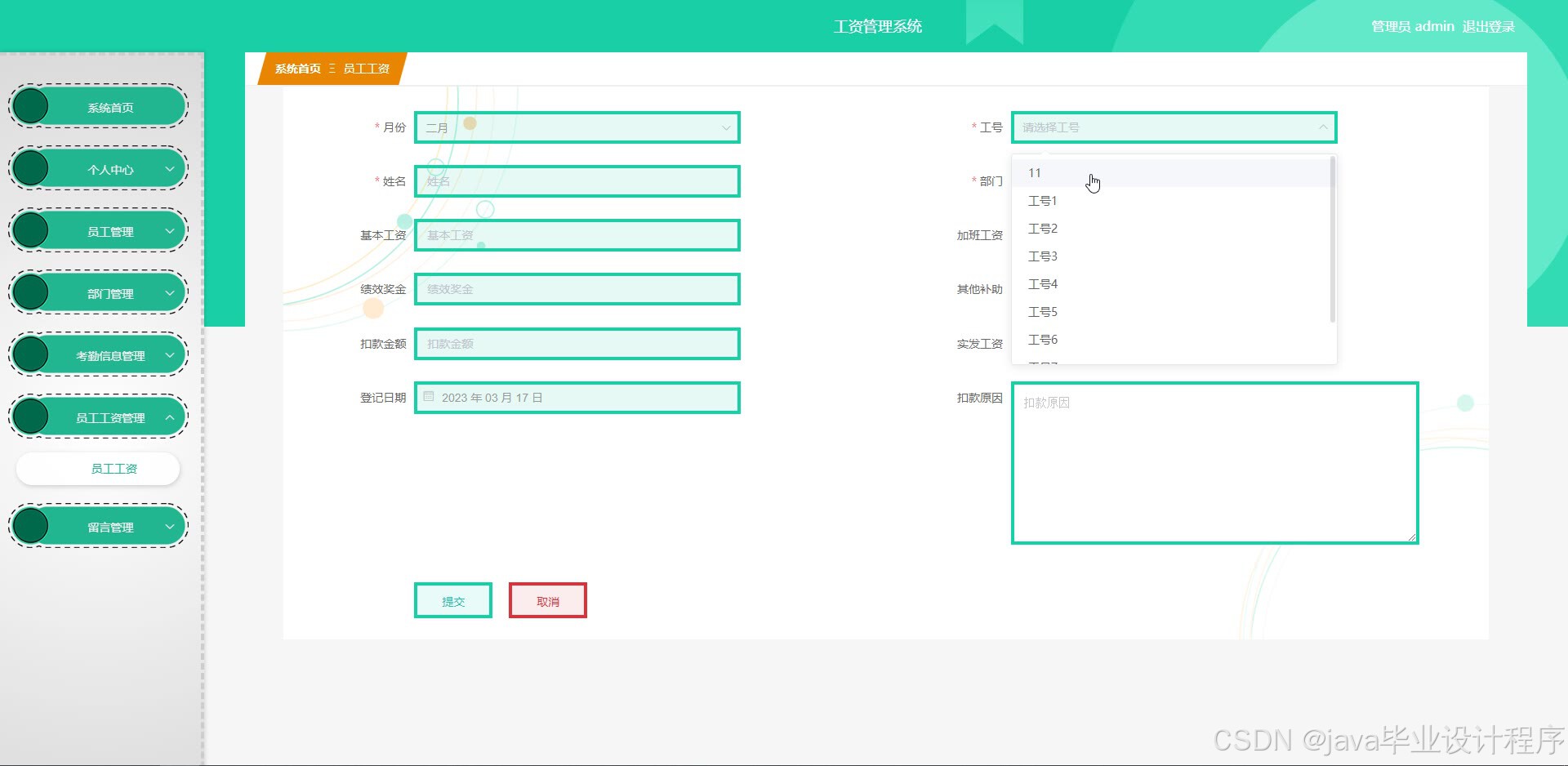
Task: Open the 员工工资 submenu item
Action: coord(98,469)
